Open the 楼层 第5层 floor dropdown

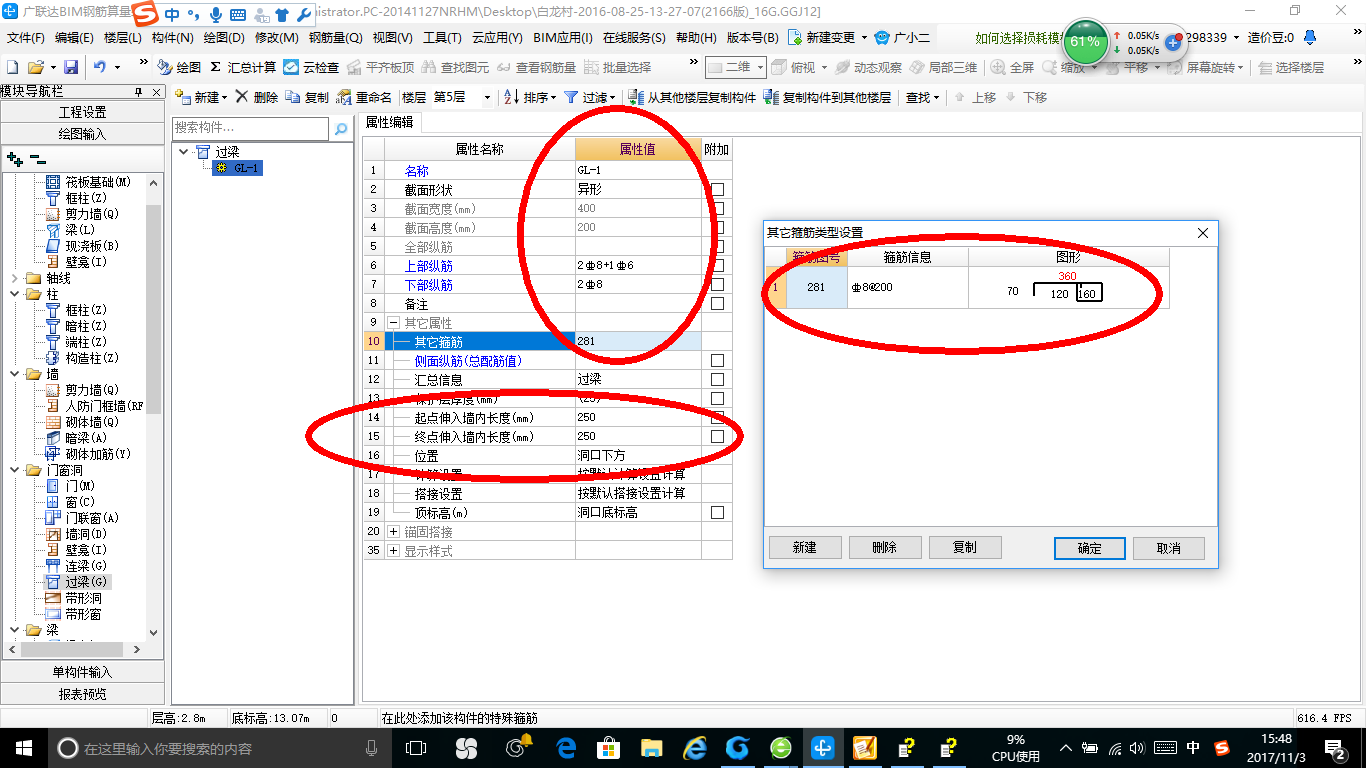pos(487,98)
